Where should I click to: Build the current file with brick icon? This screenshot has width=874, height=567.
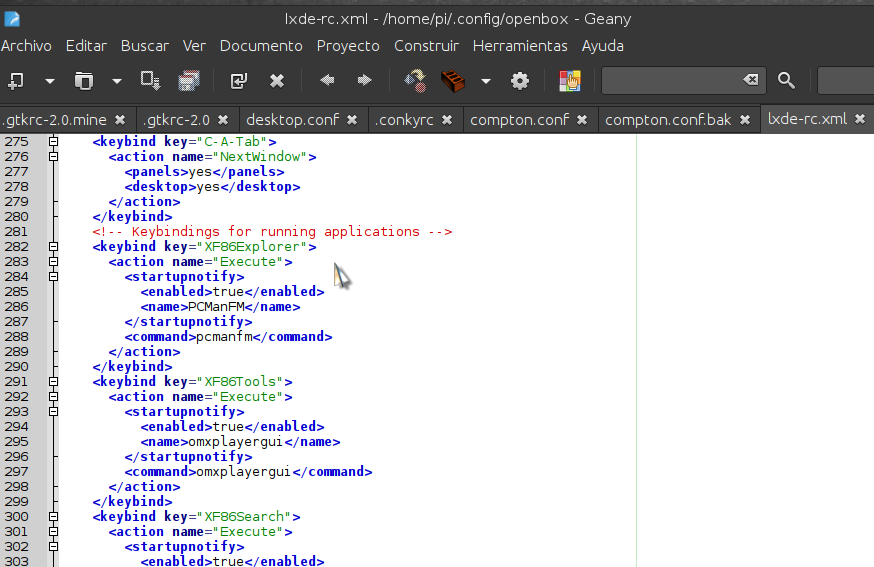(453, 81)
